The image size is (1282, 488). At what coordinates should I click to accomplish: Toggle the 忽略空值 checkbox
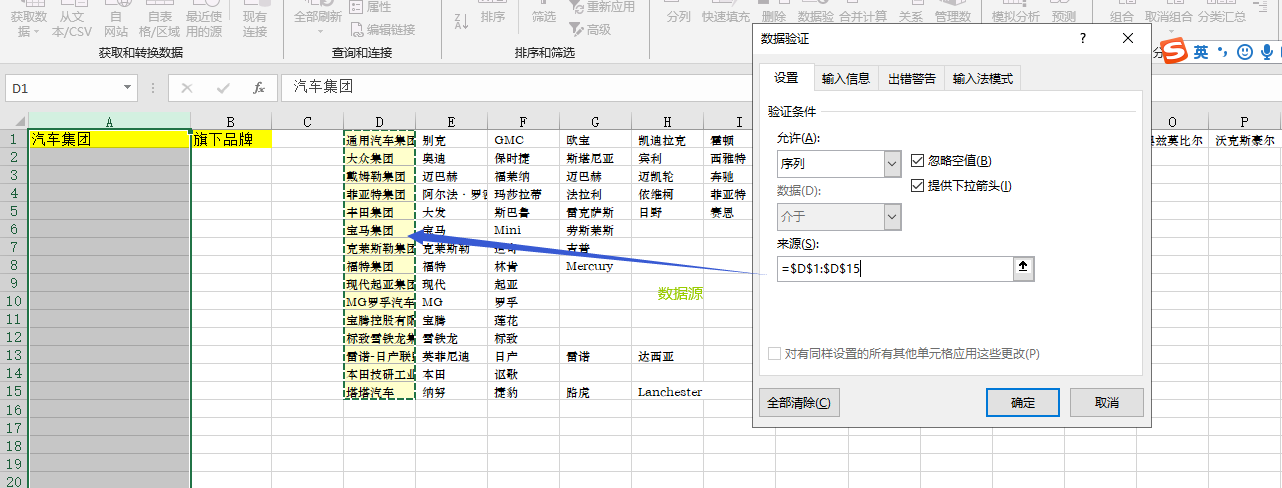click(918, 161)
